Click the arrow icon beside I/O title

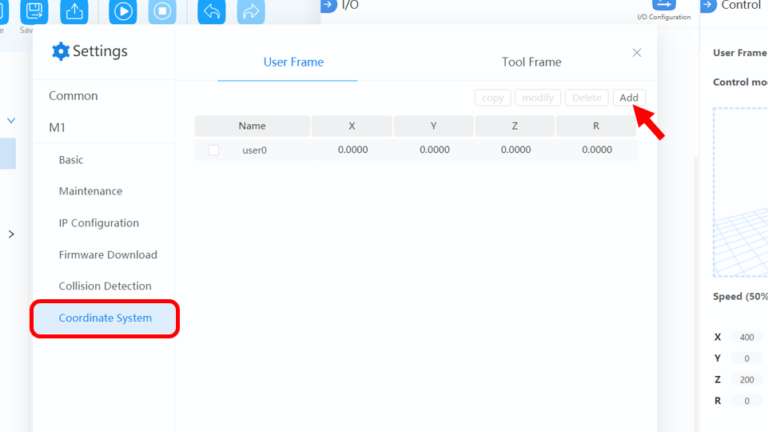pos(328,5)
